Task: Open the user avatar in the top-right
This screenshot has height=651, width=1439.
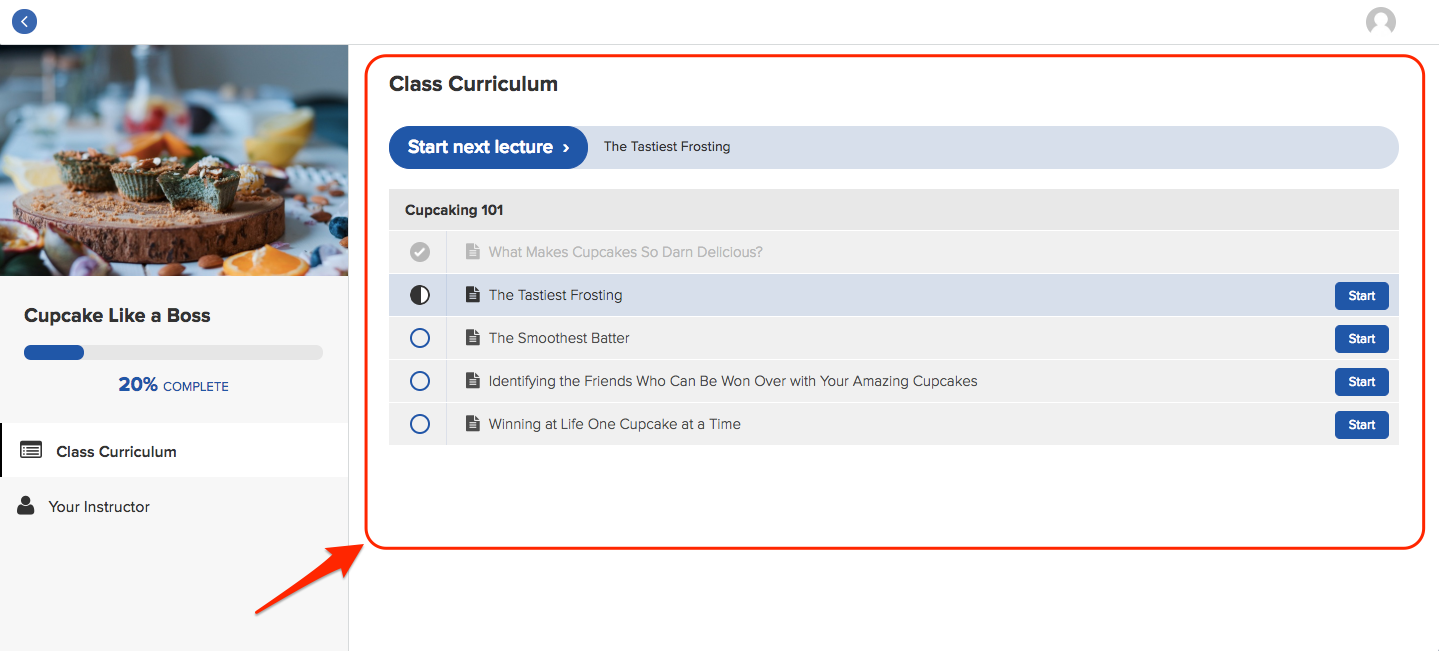Action: [x=1380, y=21]
